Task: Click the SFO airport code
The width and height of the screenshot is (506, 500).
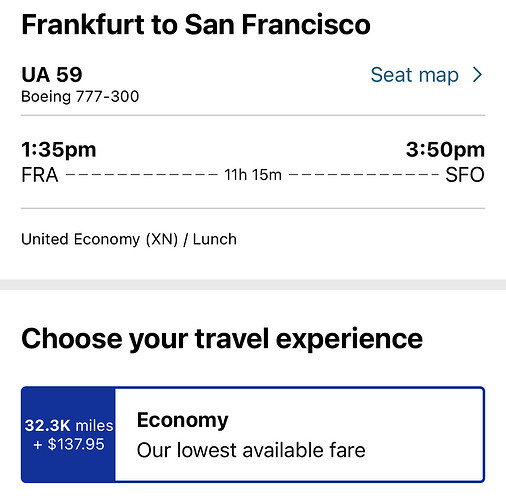Action: pos(465,175)
